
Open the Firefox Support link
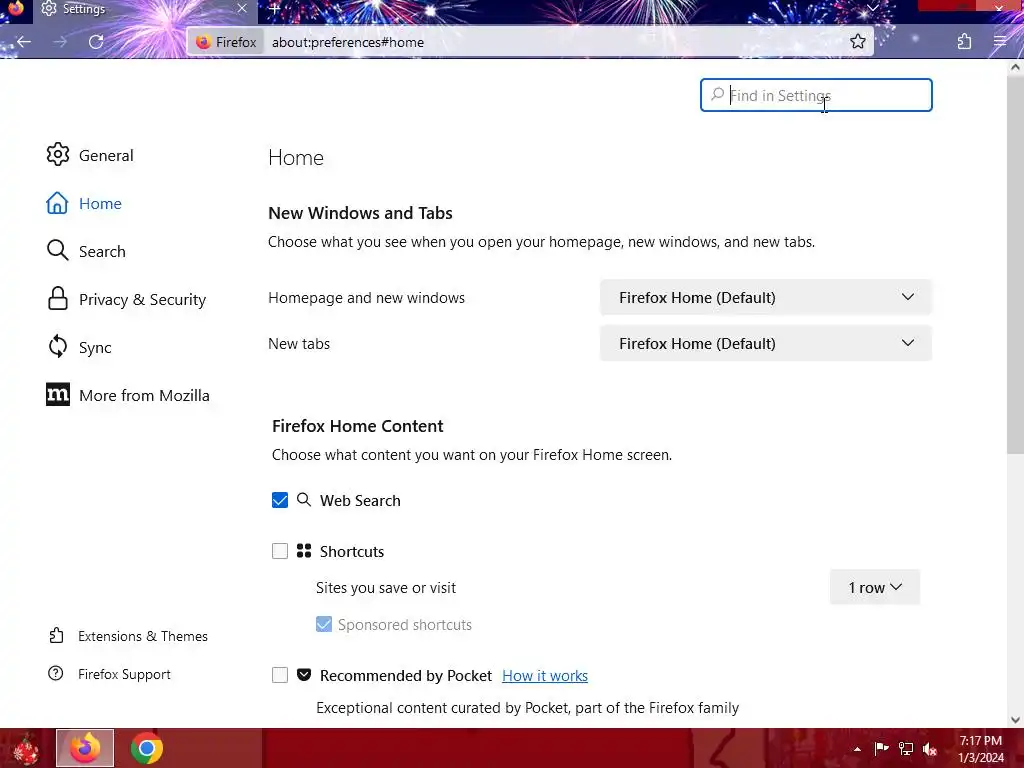click(x=110, y=674)
